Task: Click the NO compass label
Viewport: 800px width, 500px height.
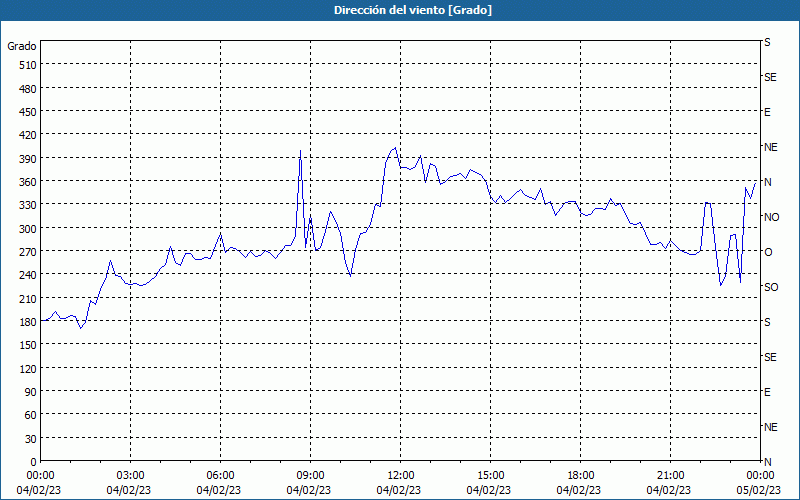Action: pos(772,217)
